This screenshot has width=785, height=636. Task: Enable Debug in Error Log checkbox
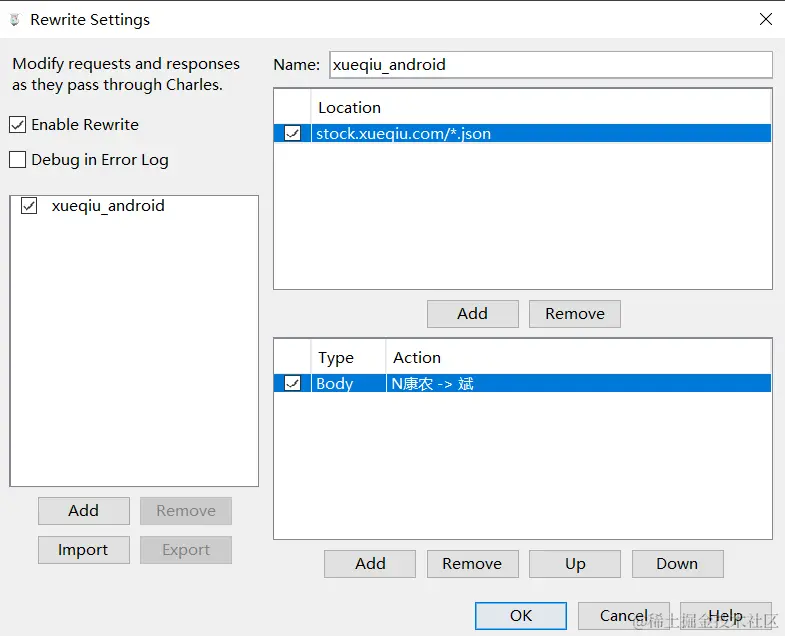[x=18, y=160]
